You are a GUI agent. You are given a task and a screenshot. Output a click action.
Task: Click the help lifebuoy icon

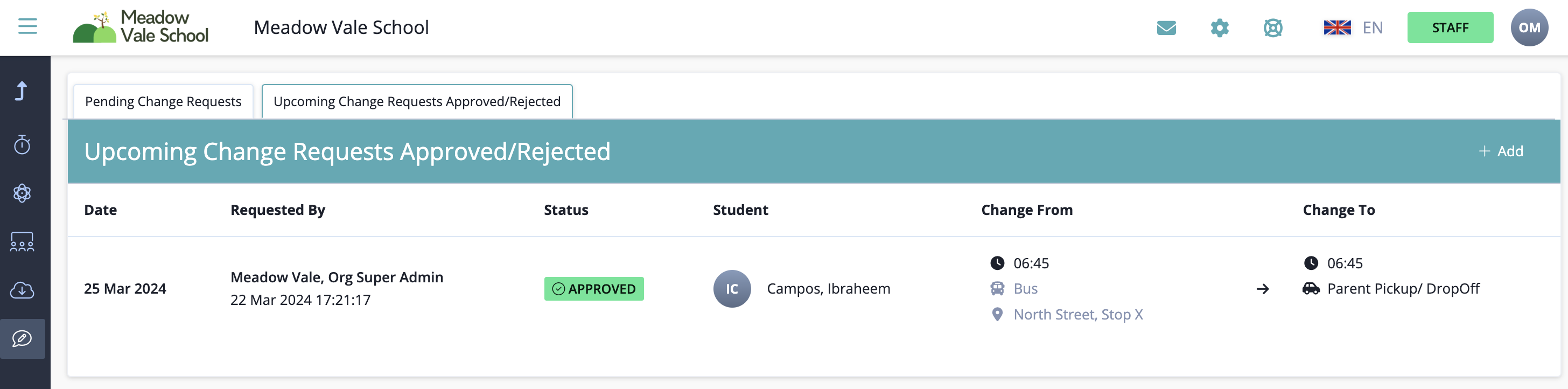pos(1272,28)
